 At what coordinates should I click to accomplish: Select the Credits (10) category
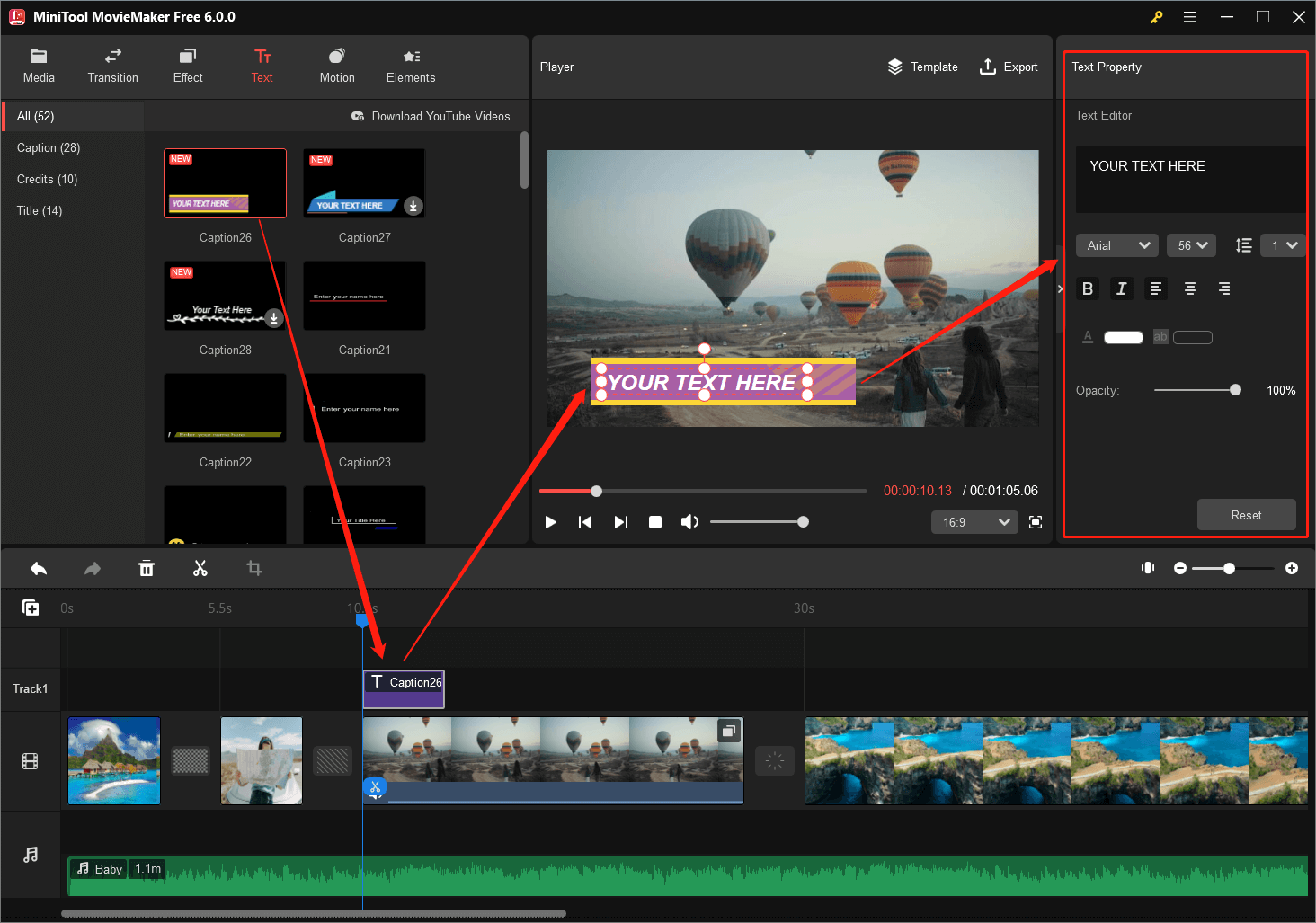[48, 179]
